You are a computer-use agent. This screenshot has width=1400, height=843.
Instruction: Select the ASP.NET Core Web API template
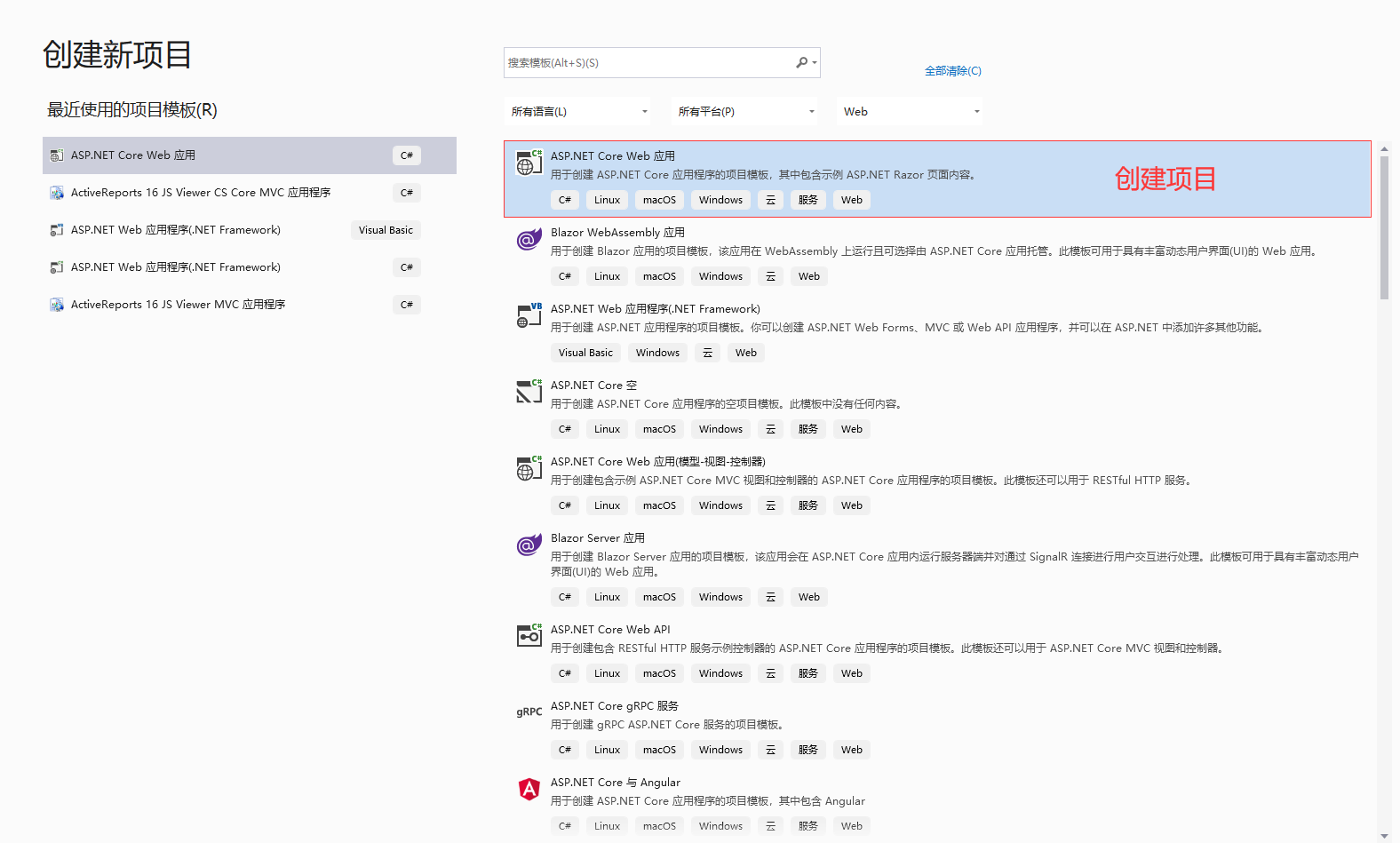point(937,652)
